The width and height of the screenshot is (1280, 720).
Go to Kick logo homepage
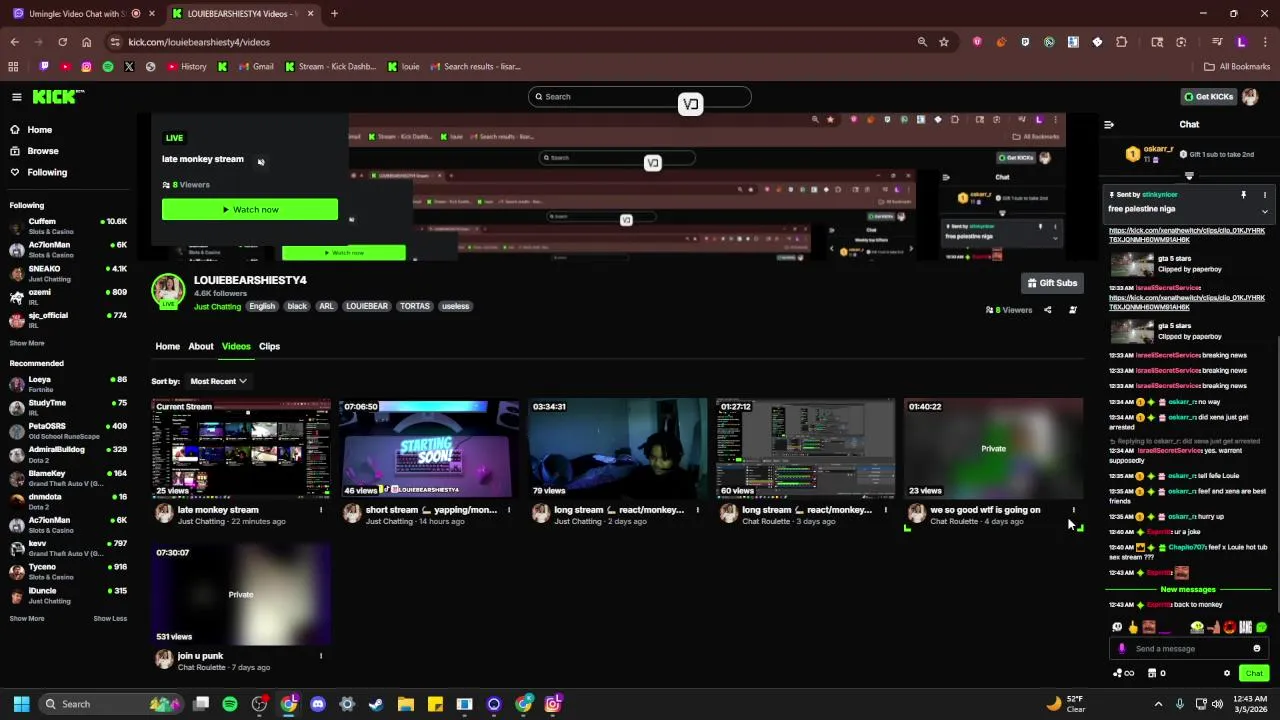coord(58,97)
